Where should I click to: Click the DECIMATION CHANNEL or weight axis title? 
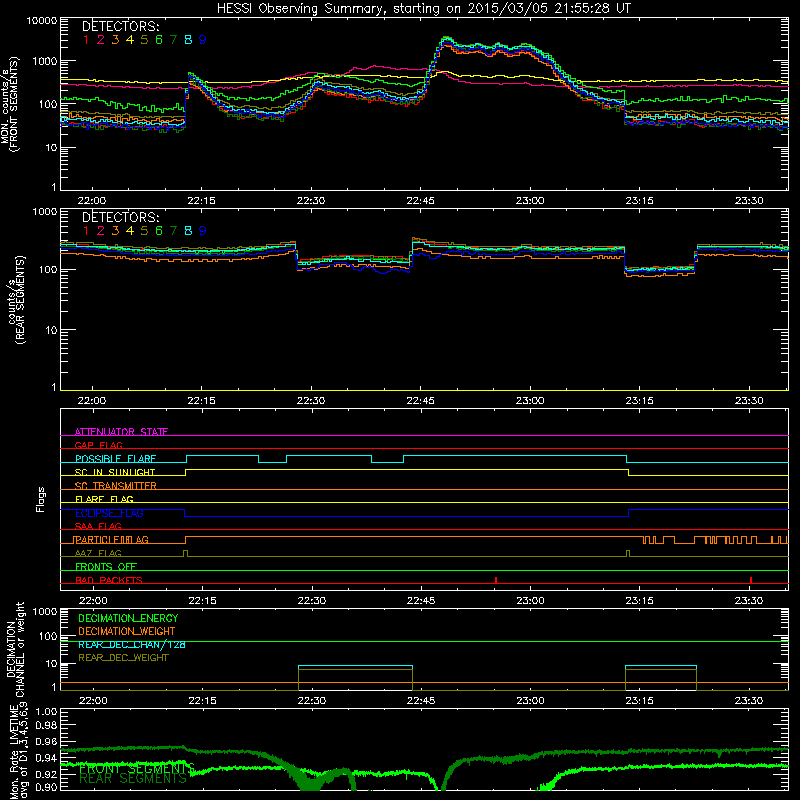click(x=15, y=649)
